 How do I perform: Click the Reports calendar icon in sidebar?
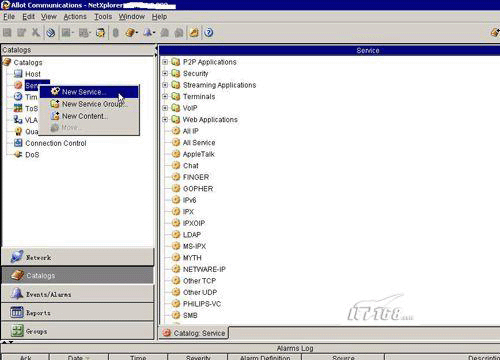point(17,312)
